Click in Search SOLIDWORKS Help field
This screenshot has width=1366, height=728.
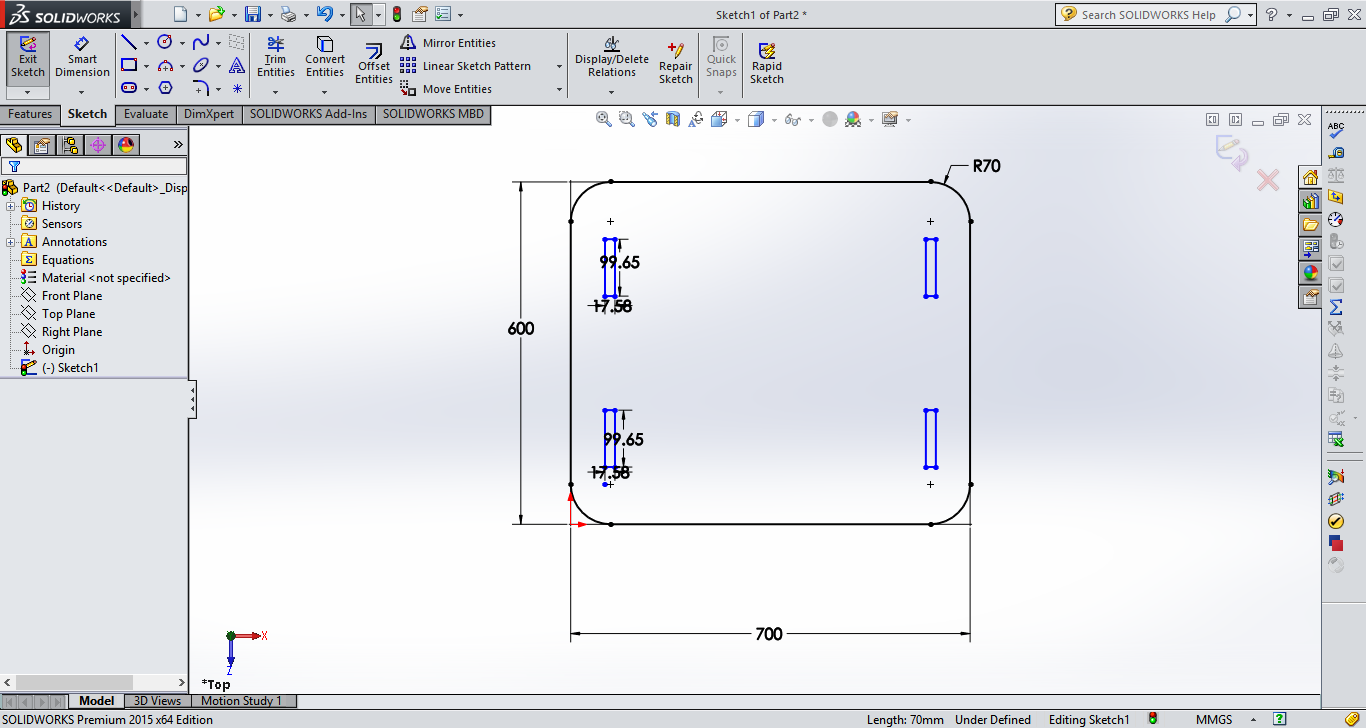point(1150,14)
